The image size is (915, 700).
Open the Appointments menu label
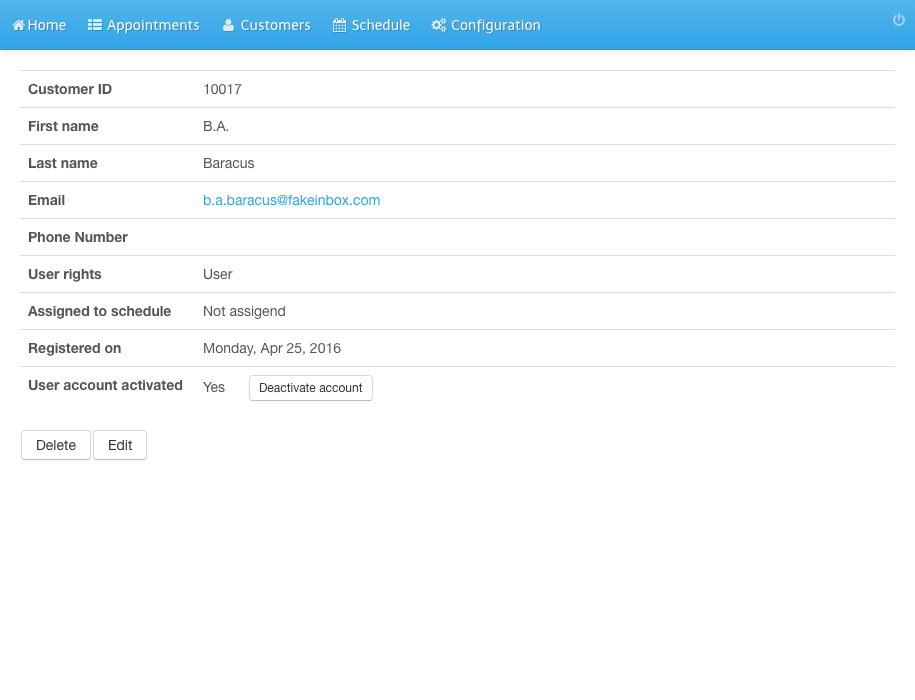coord(153,26)
